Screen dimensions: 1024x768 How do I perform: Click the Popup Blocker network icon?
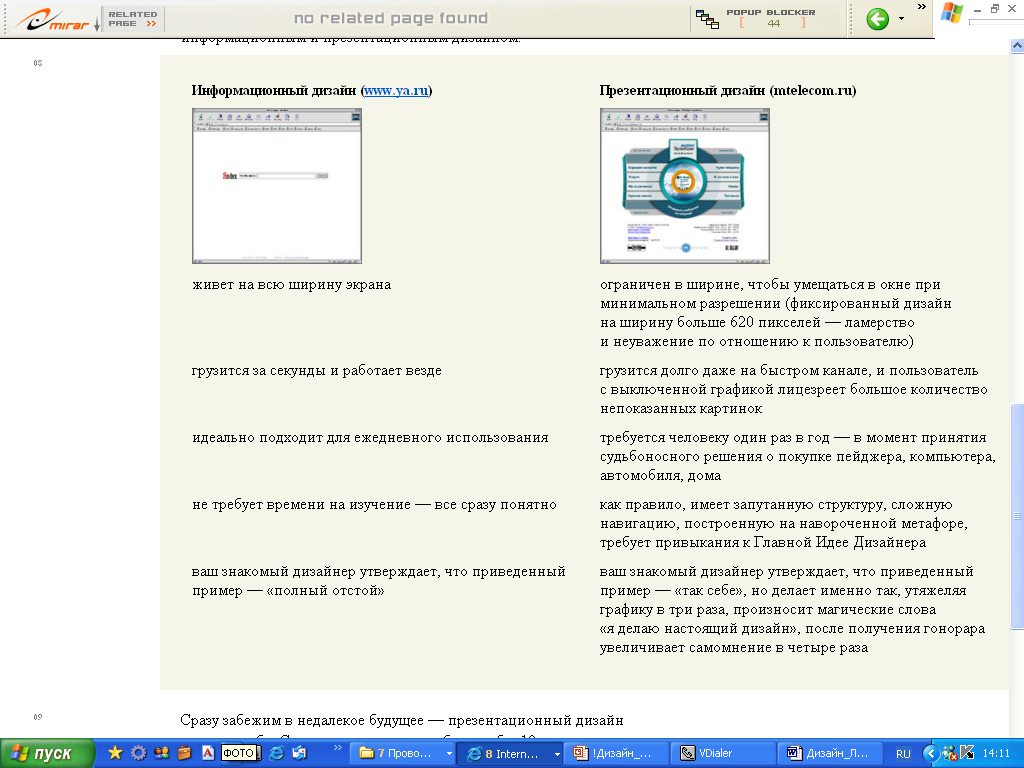707,19
